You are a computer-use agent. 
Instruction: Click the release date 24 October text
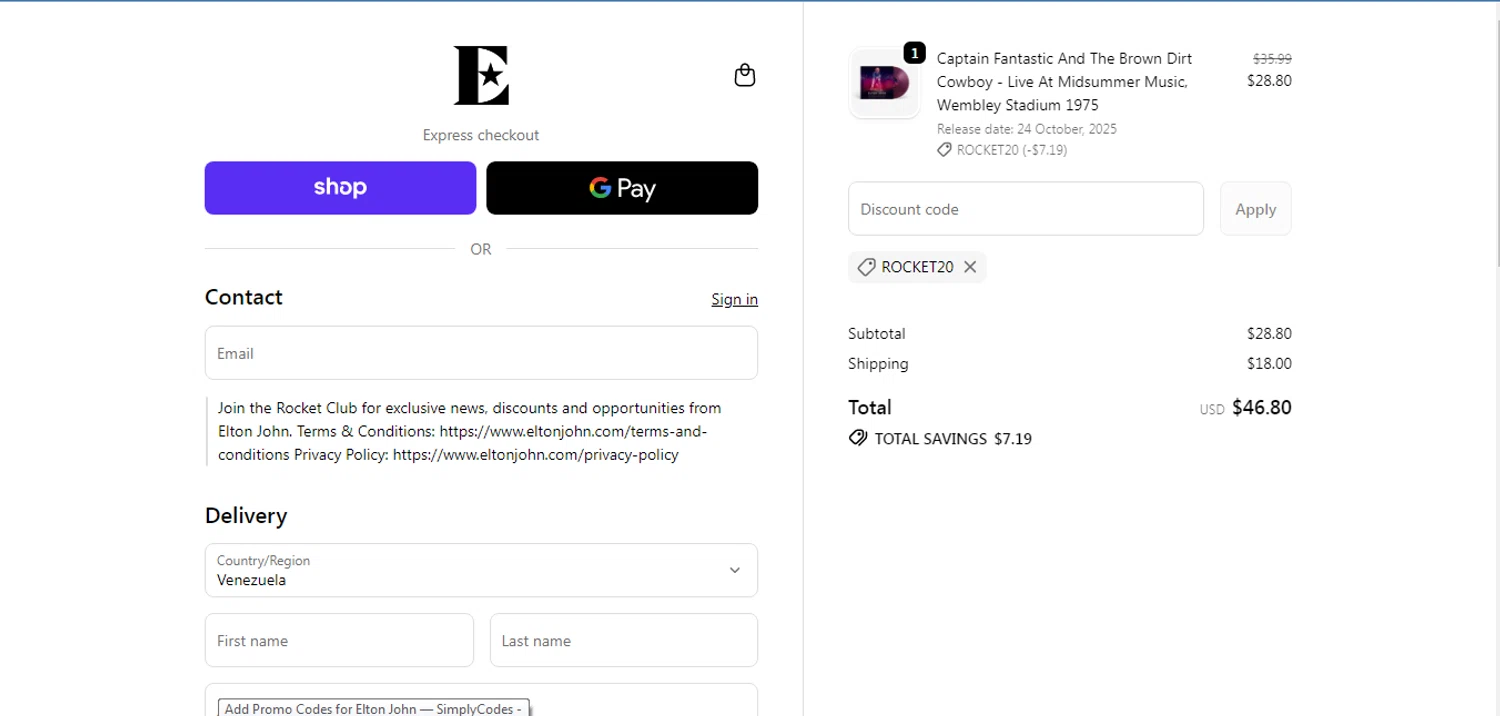(1027, 129)
